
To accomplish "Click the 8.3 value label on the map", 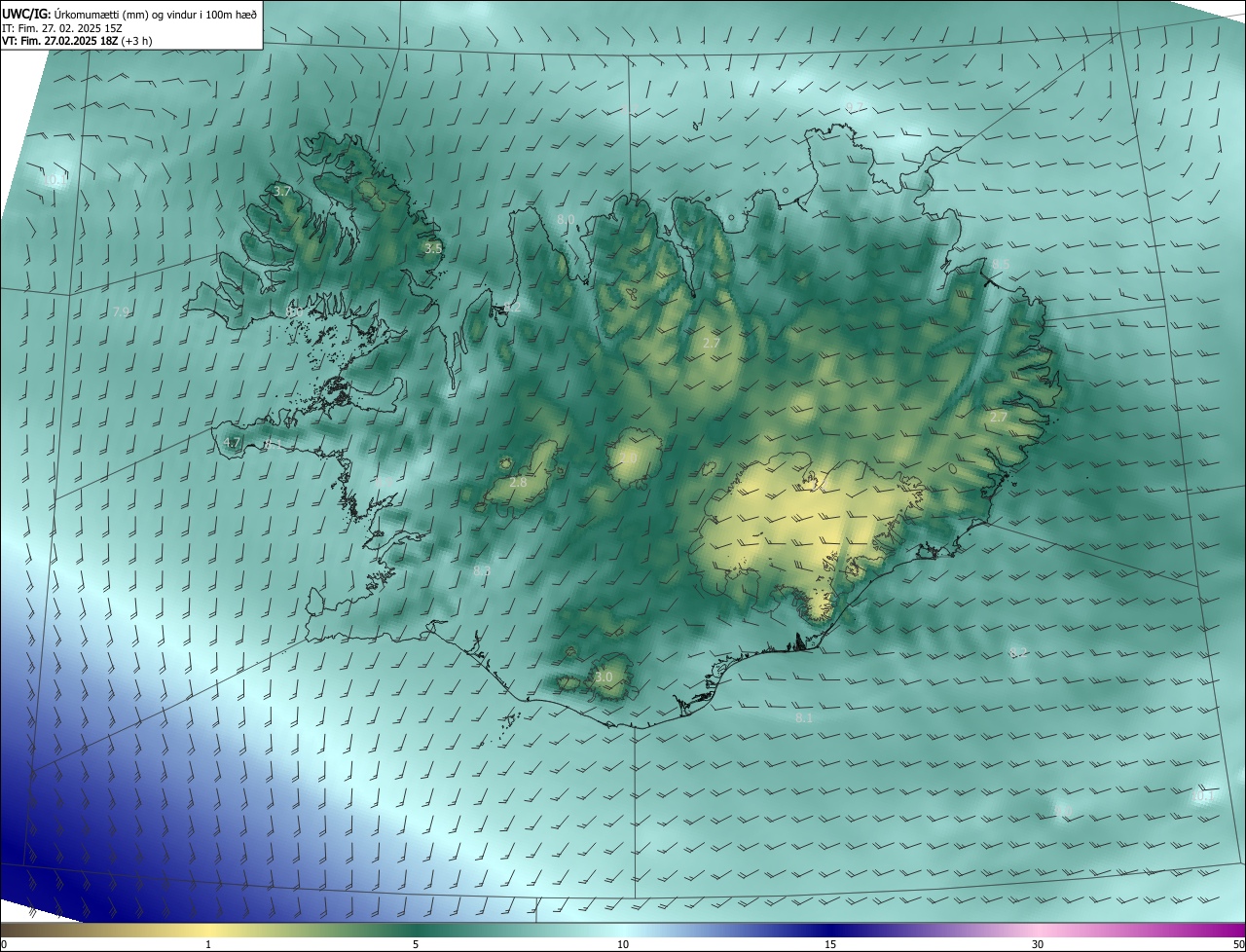I will coord(481,571).
